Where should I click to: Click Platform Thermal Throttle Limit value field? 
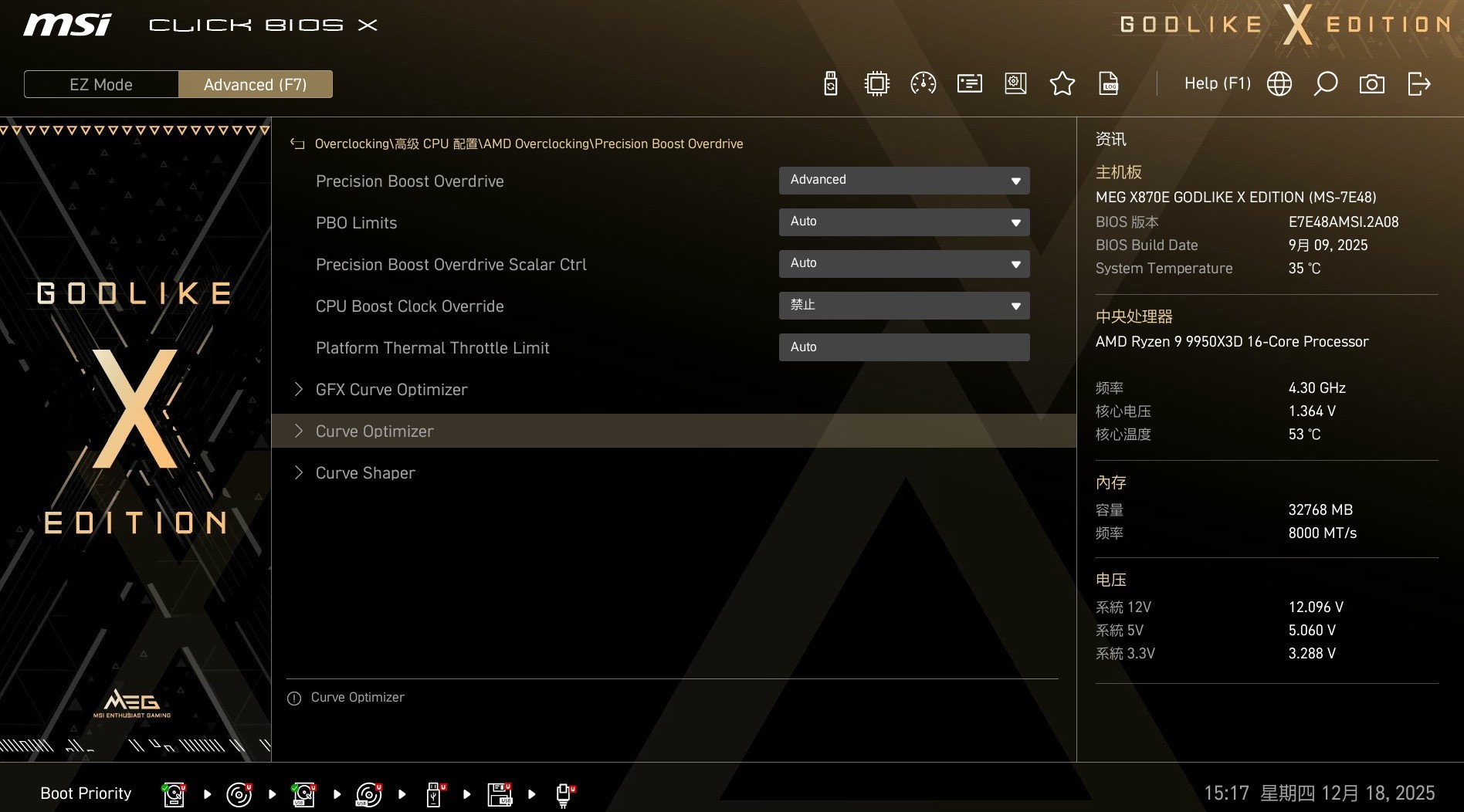pos(903,347)
